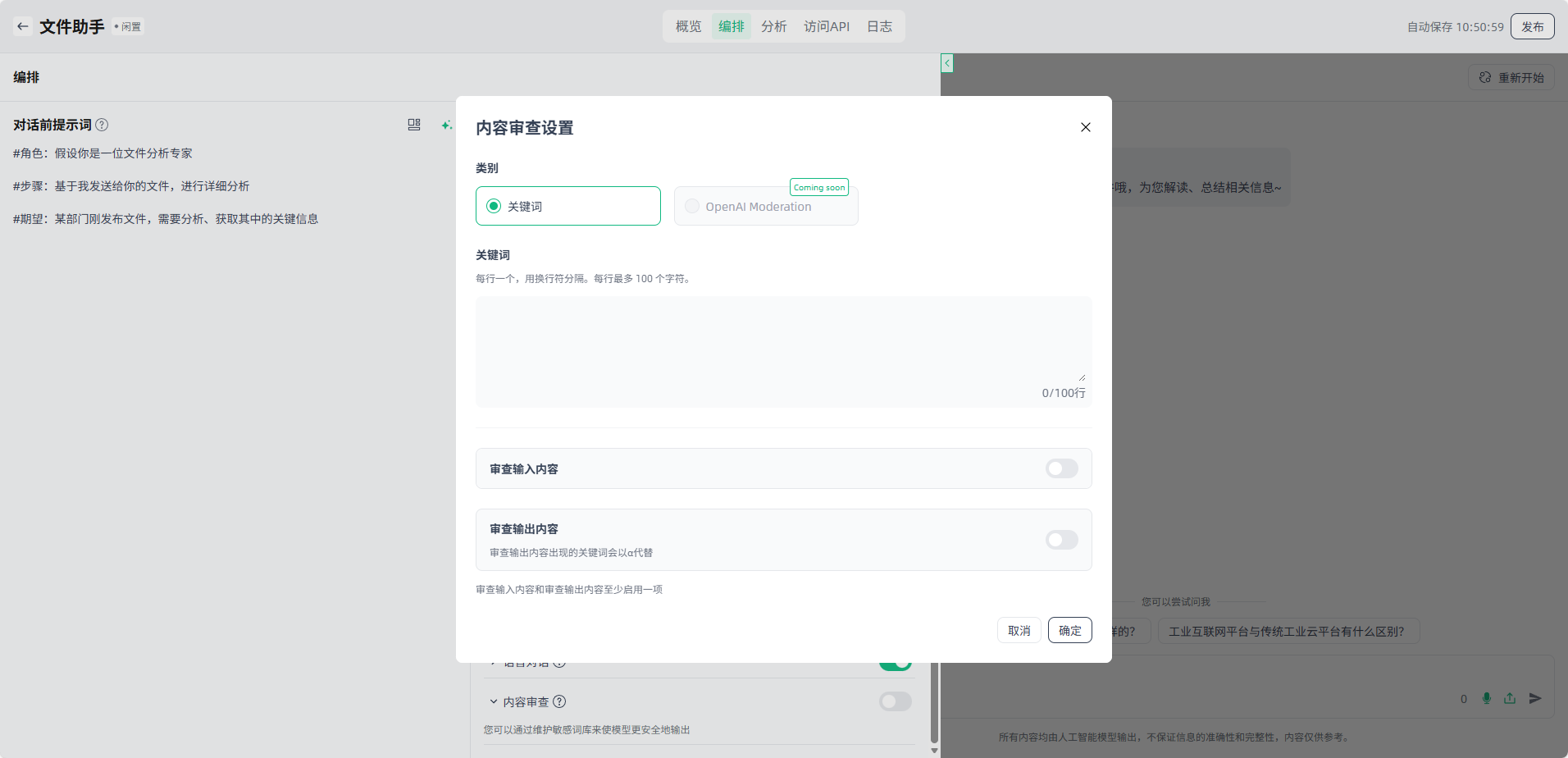Open the prompt template icon
This screenshot has height=758, width=1568.
414,125
